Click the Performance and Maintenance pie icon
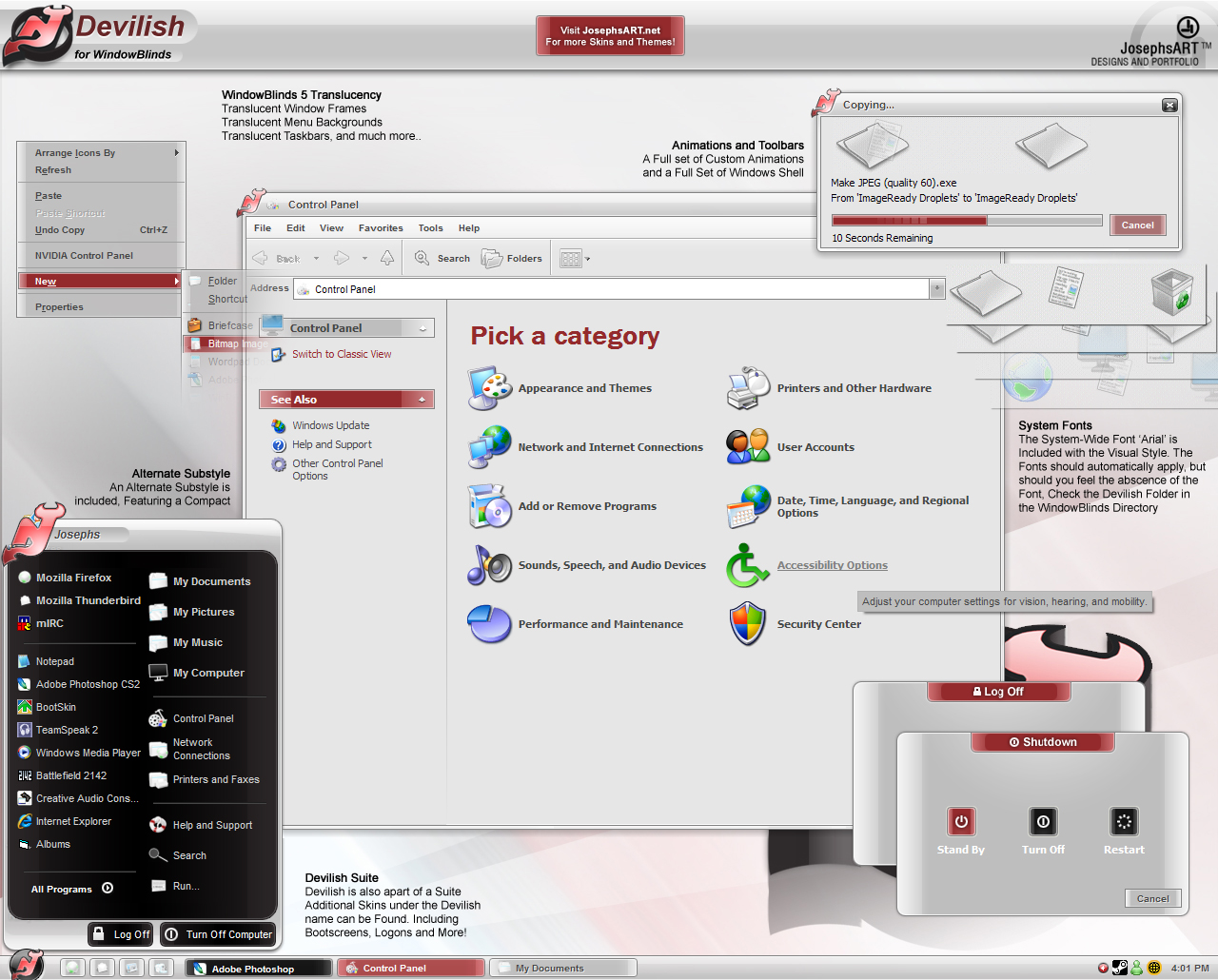The height and width of the screenshot is (980, 1218). pos(490,624)
